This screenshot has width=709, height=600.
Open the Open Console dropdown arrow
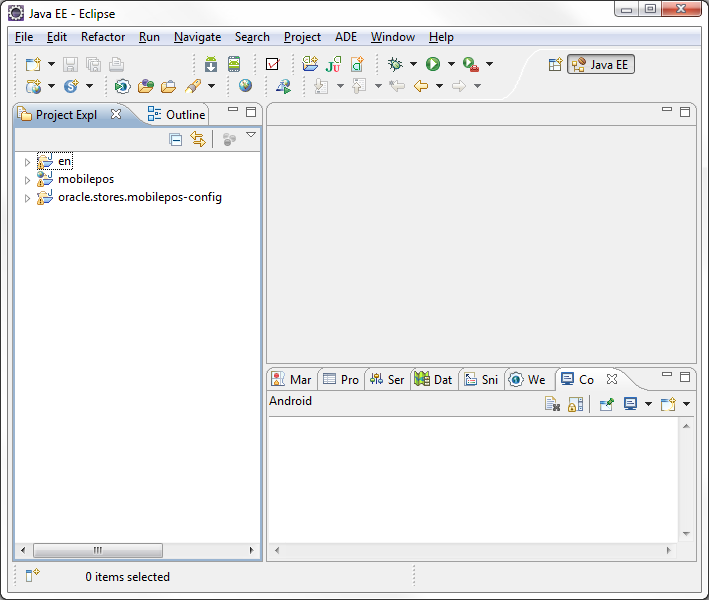[686, 404]
